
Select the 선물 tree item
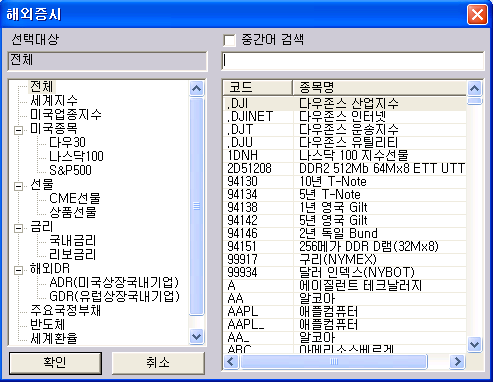click(x=42, y=184)
